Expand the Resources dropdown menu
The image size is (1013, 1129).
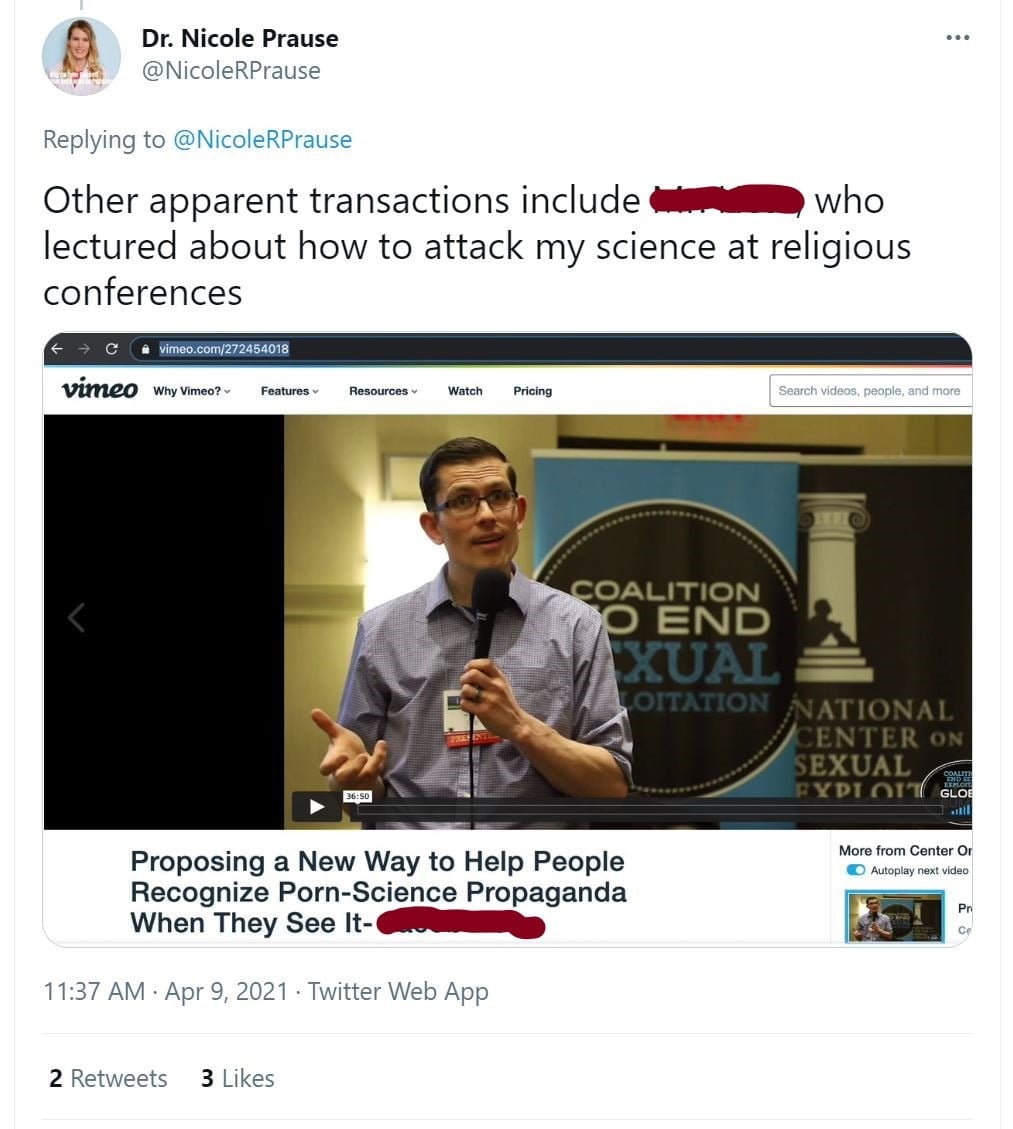383,391
